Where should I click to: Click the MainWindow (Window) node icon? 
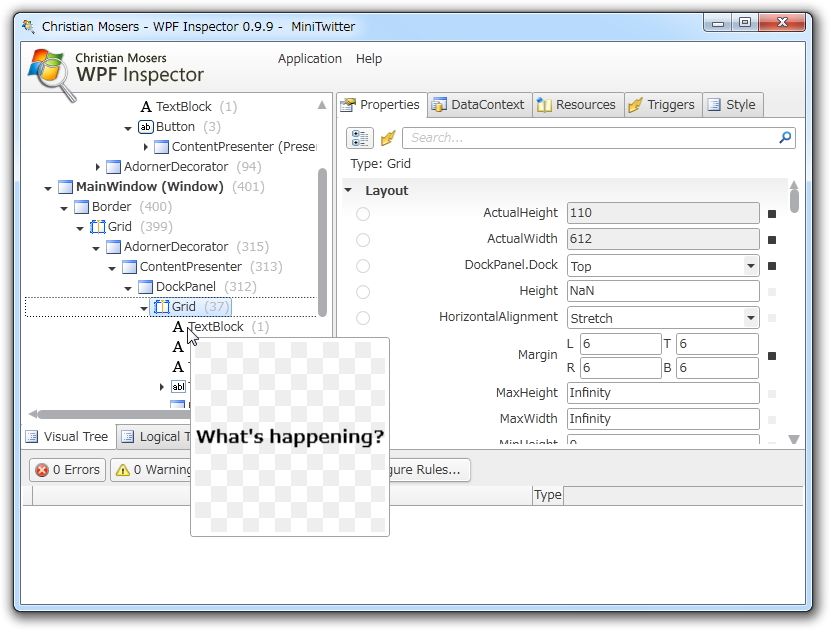pyautogui.click(x=65, y=187)
